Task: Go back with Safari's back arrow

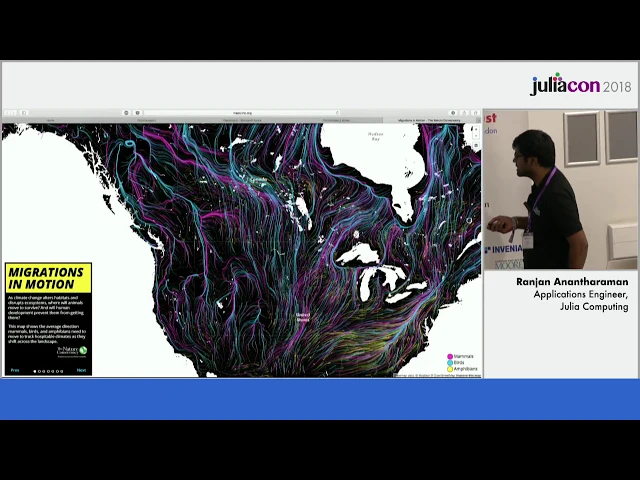Action: pyautogui.click(x=8, y=113)
